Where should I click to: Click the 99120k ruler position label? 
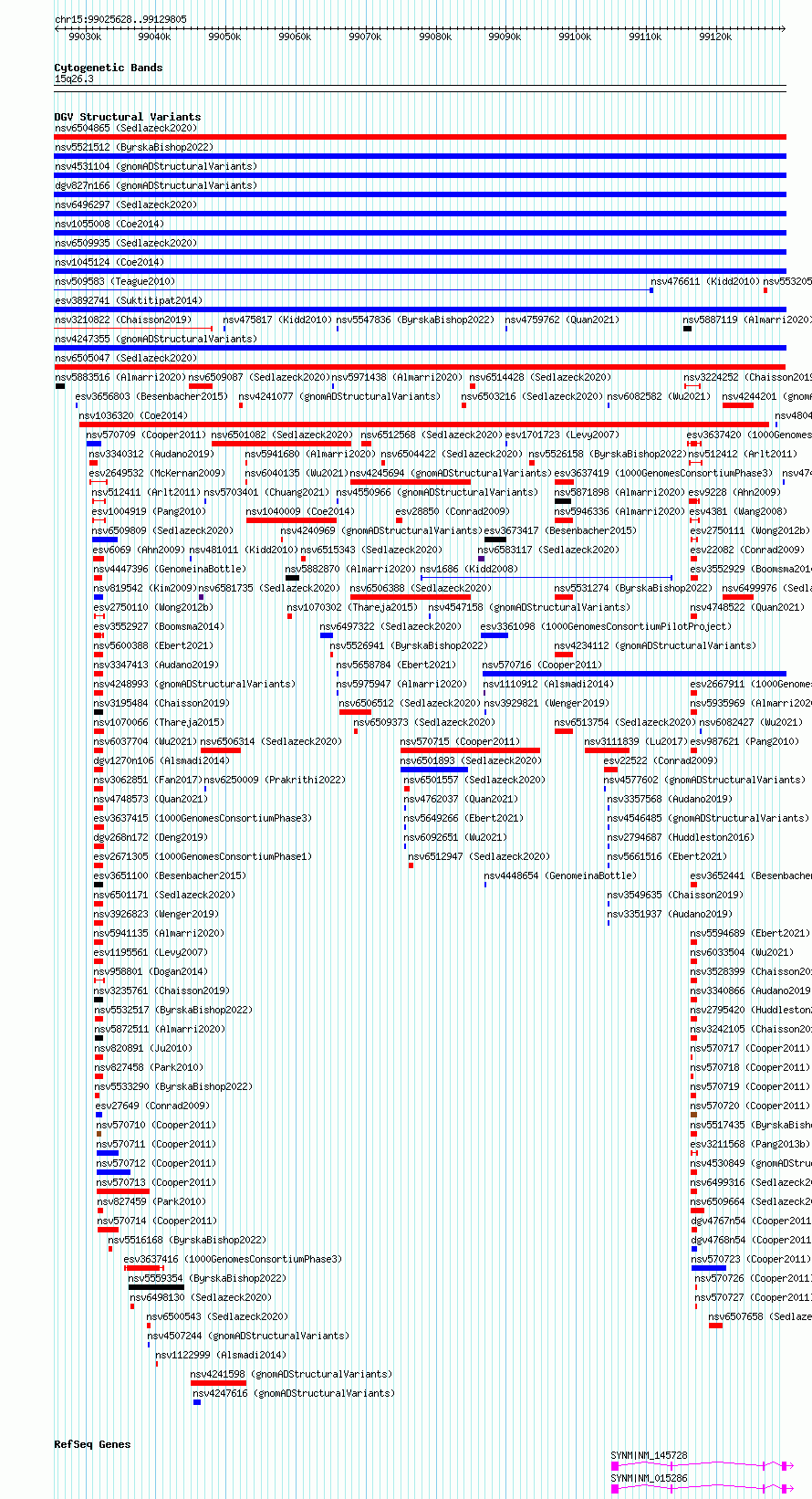(x=715, y=37)
